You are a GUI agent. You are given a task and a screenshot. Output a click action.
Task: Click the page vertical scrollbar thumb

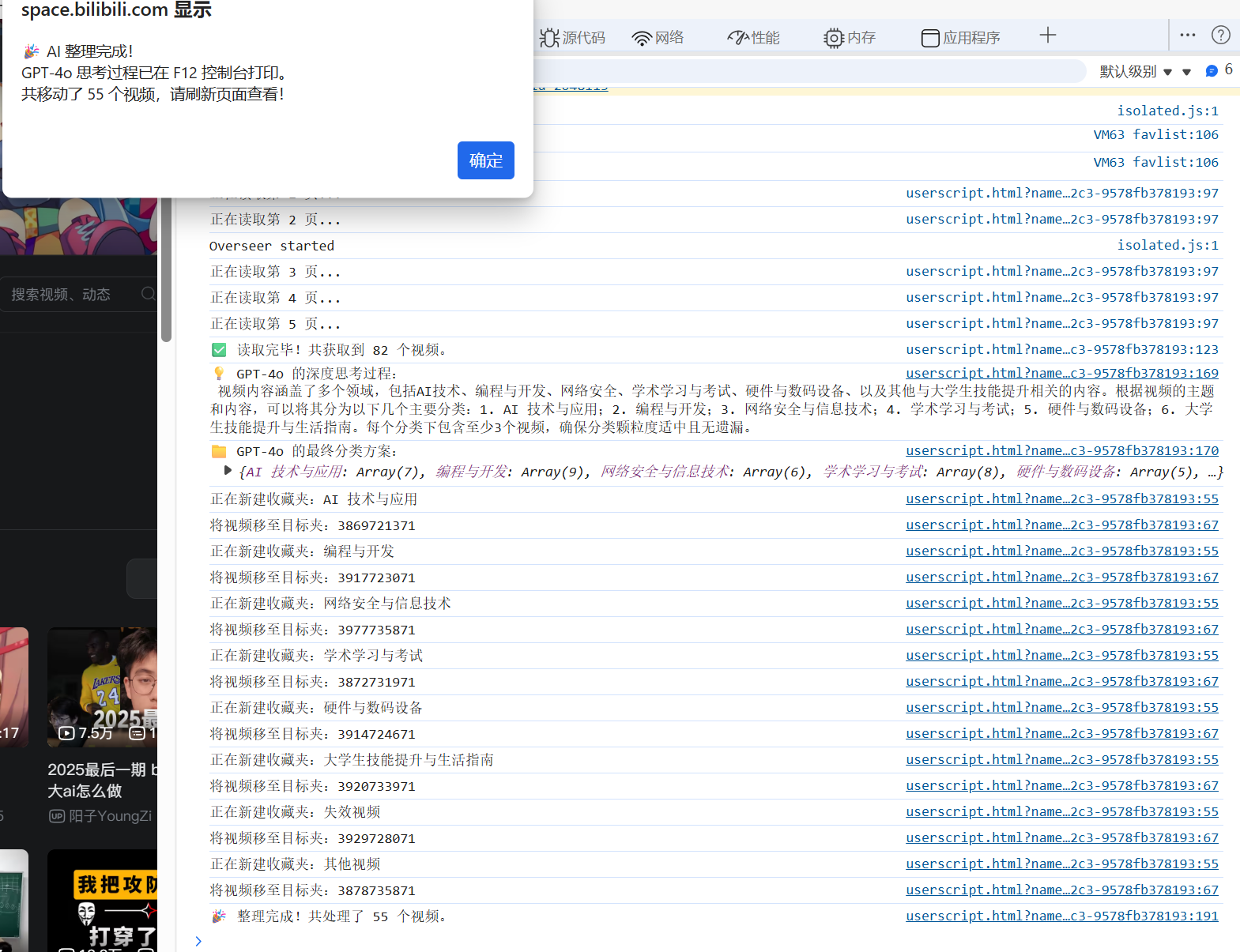(166, 269)
